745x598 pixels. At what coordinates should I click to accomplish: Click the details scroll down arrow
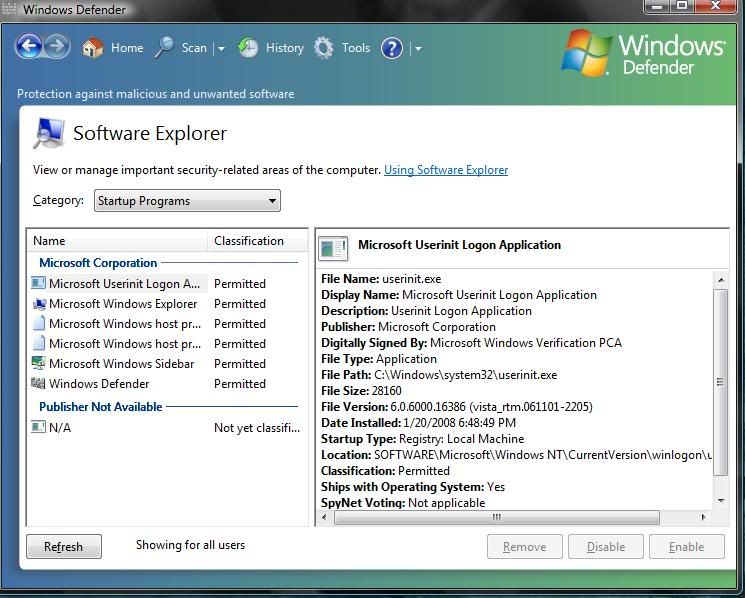click(721, 500)
